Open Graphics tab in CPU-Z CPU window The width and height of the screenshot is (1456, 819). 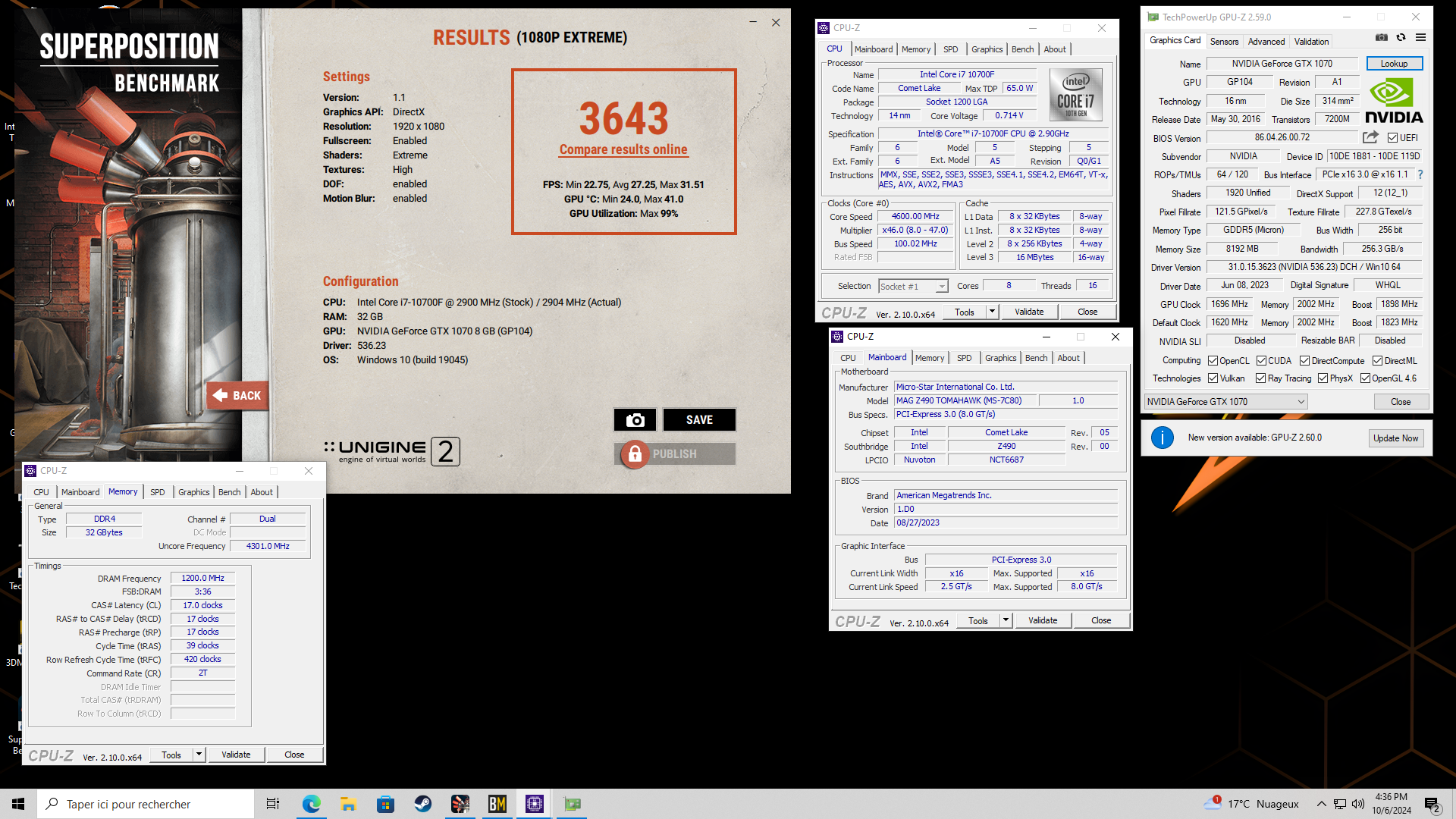987,49
